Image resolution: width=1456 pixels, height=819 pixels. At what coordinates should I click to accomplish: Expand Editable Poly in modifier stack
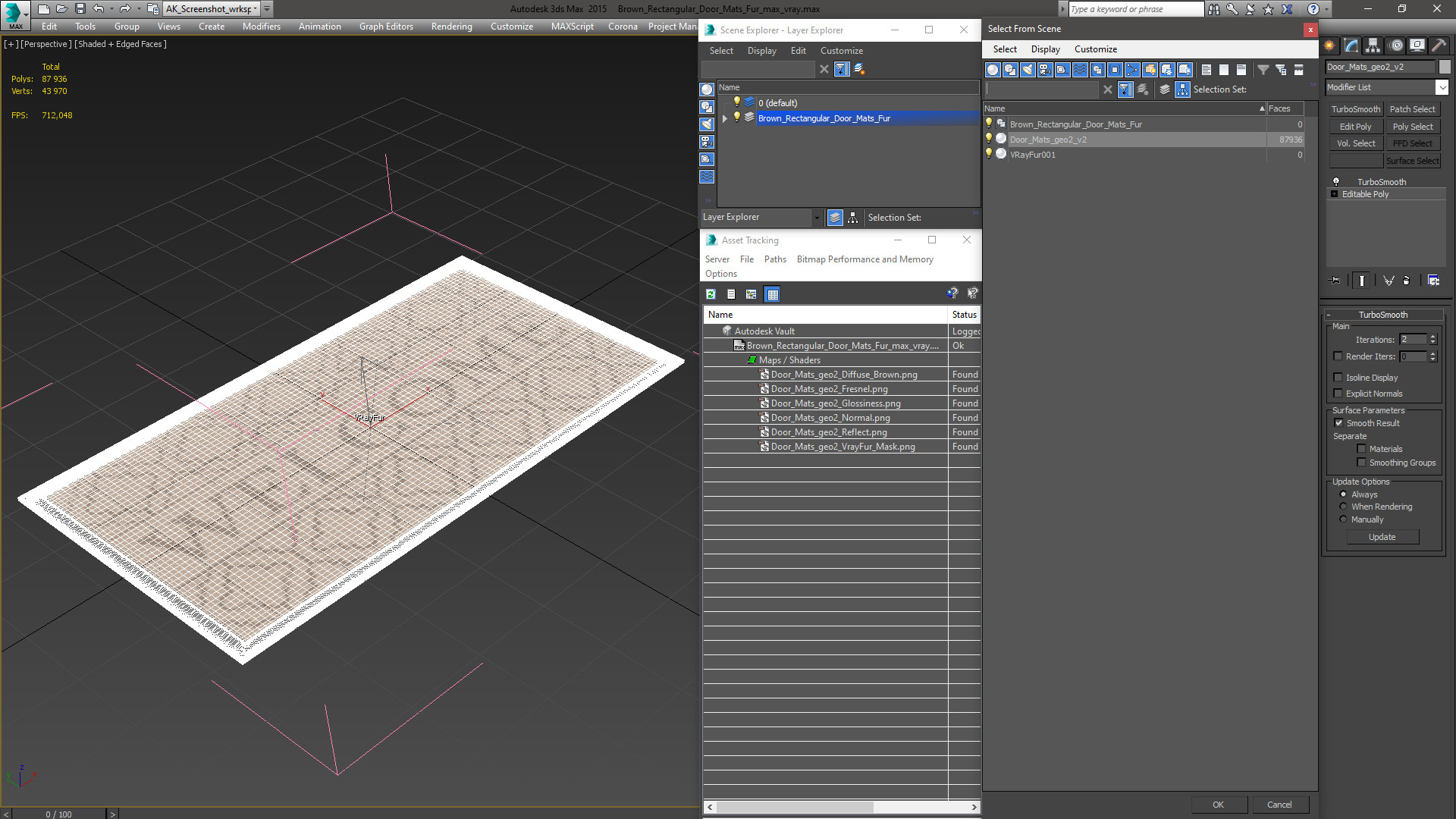pos(1335,194)
